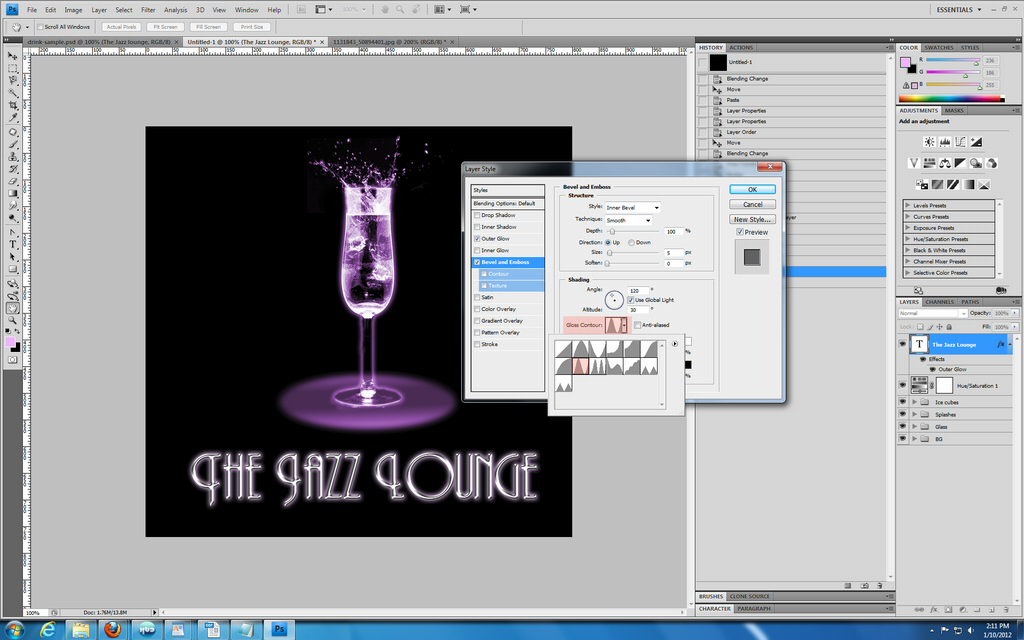The height and width of the screenshot is (640, 1024).
Task: Select the Crop tool
Action: [x=12, y=106]
